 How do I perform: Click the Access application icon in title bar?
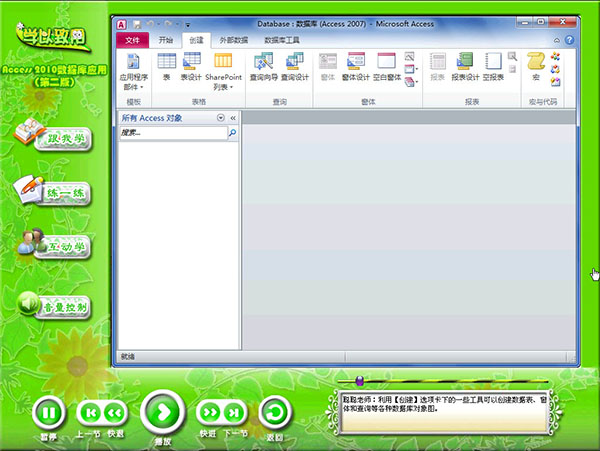click(x=122, y=25)
